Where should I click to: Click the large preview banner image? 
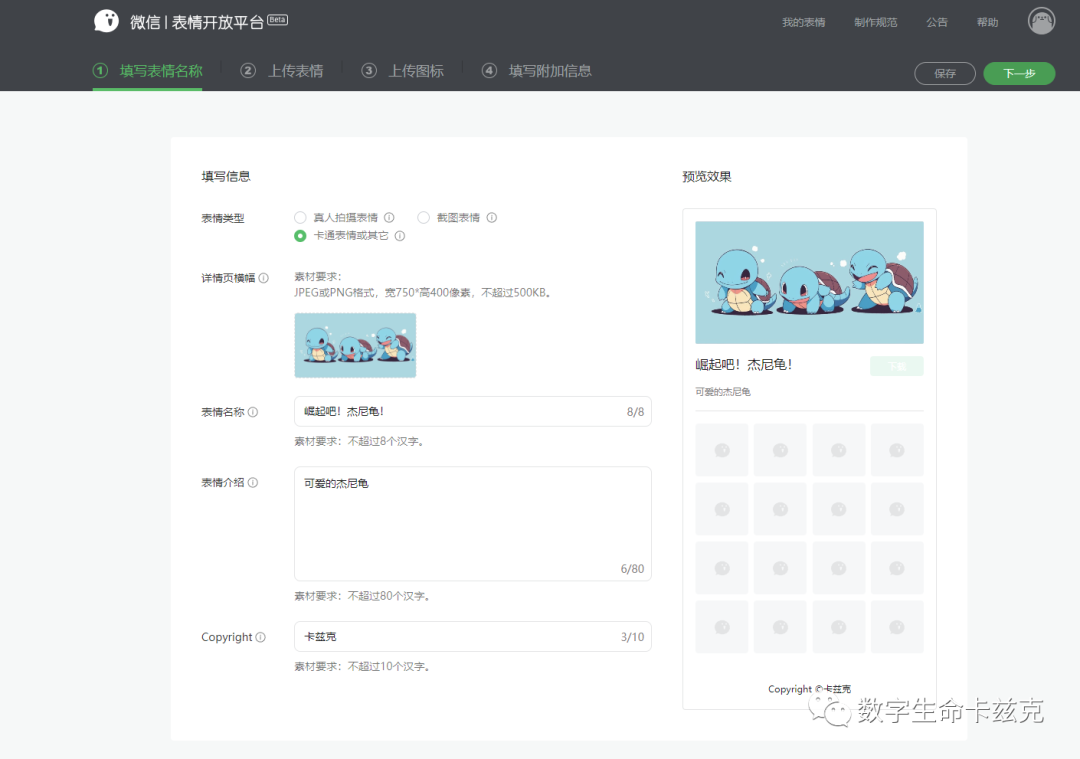tap(809, 282)
